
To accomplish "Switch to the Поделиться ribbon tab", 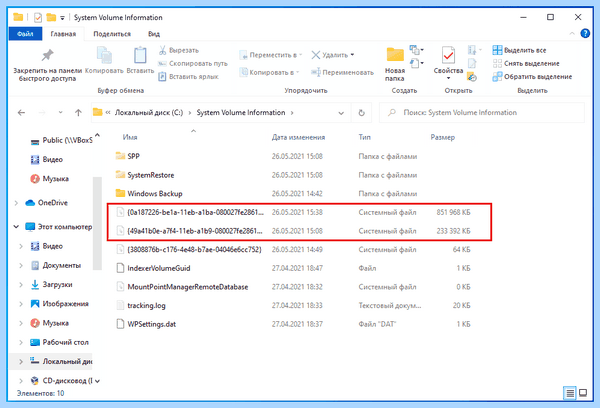I will pos(112,34).
